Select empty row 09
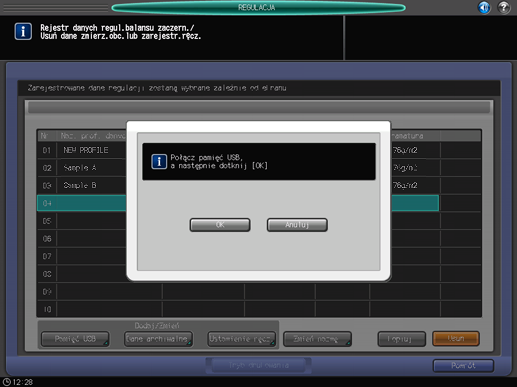This screenshot has height=387, width=517. [259, 292]
